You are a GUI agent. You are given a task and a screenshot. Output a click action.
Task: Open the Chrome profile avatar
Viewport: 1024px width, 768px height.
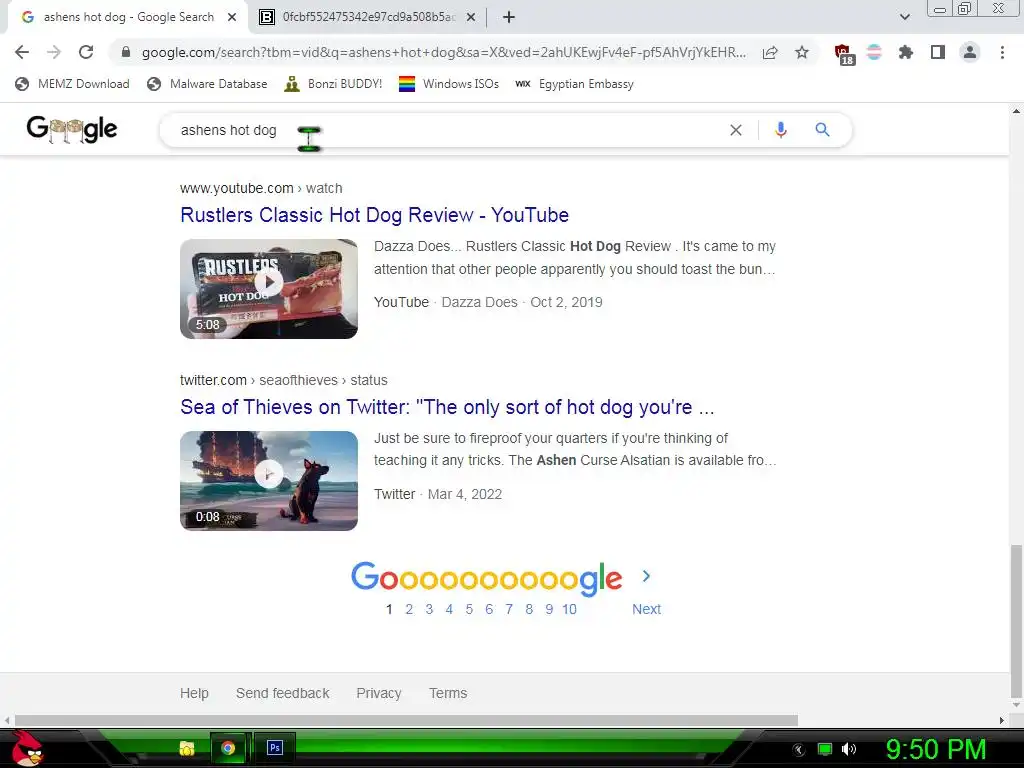970,52
